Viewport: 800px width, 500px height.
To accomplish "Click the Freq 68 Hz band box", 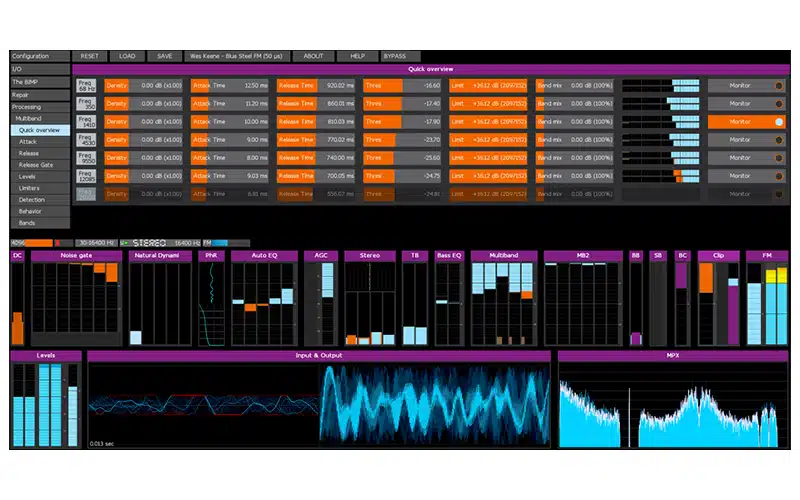I will pyautogui.click(x=86, y=85).
